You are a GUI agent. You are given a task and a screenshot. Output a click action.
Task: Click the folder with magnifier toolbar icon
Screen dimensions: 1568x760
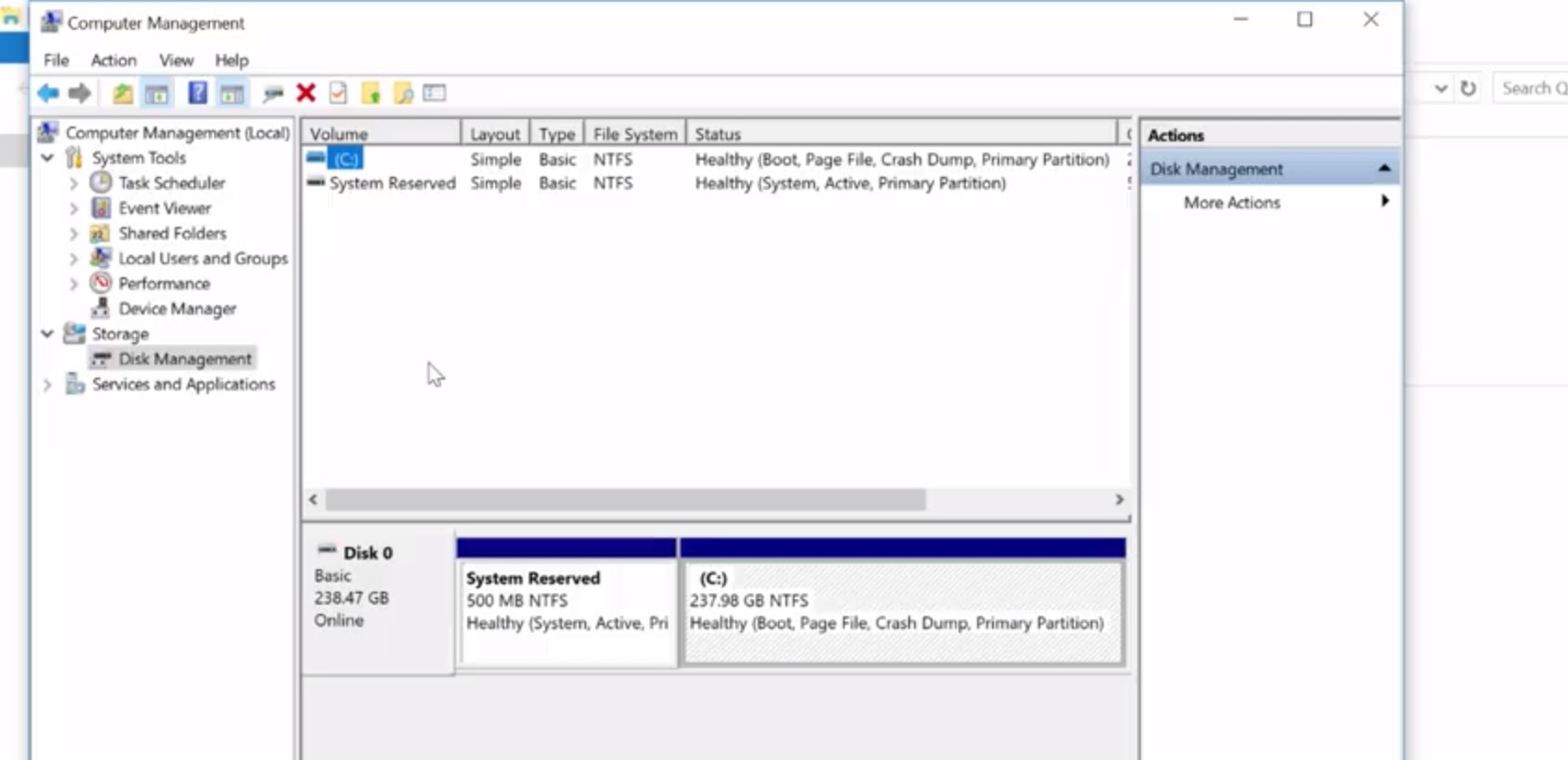(403, 93)
